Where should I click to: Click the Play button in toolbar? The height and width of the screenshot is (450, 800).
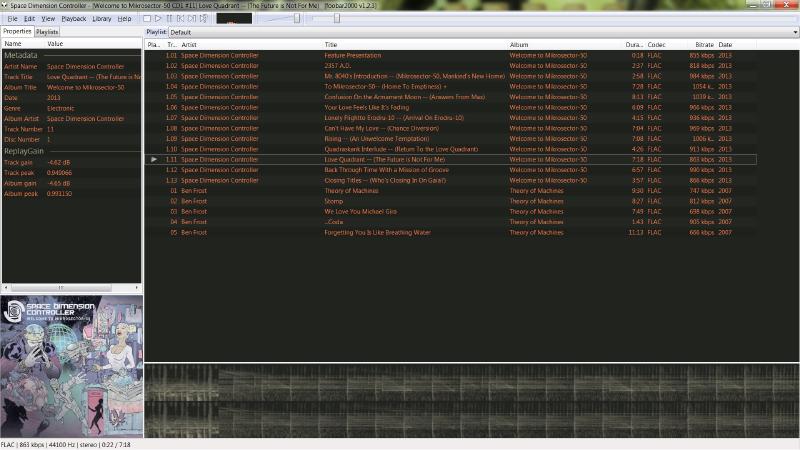click(x=158, y=18)
